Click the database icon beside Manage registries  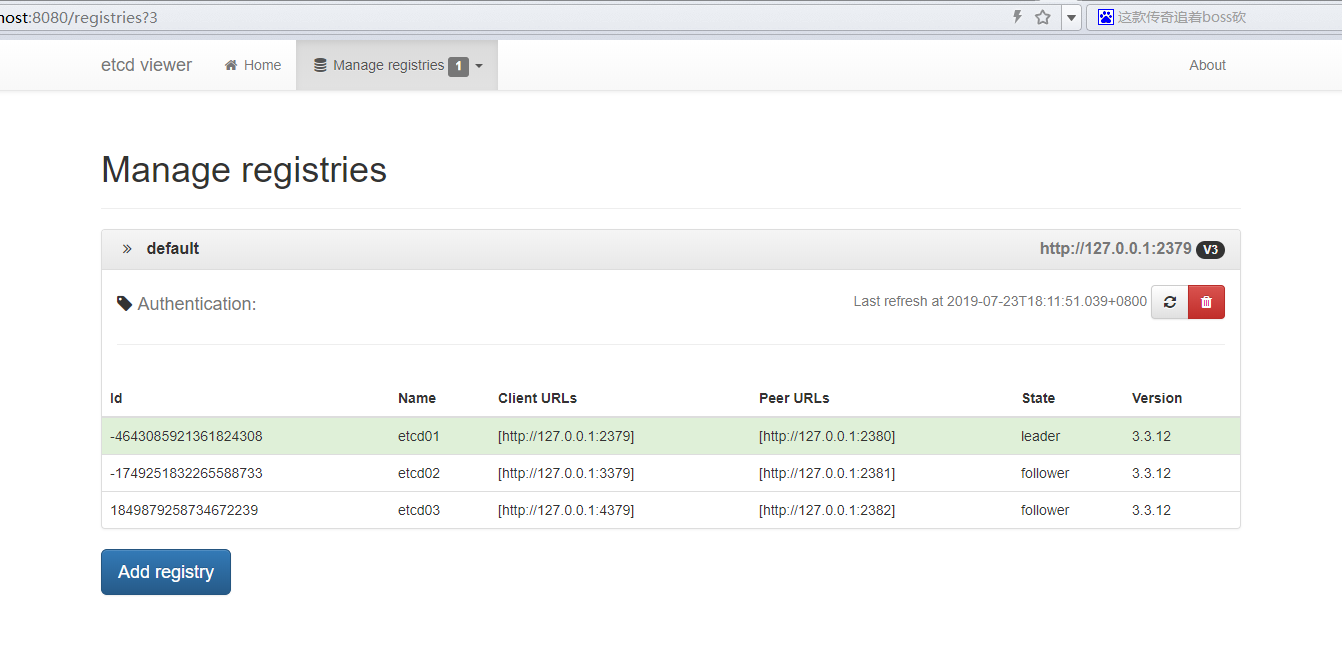[x=320, y=65]
